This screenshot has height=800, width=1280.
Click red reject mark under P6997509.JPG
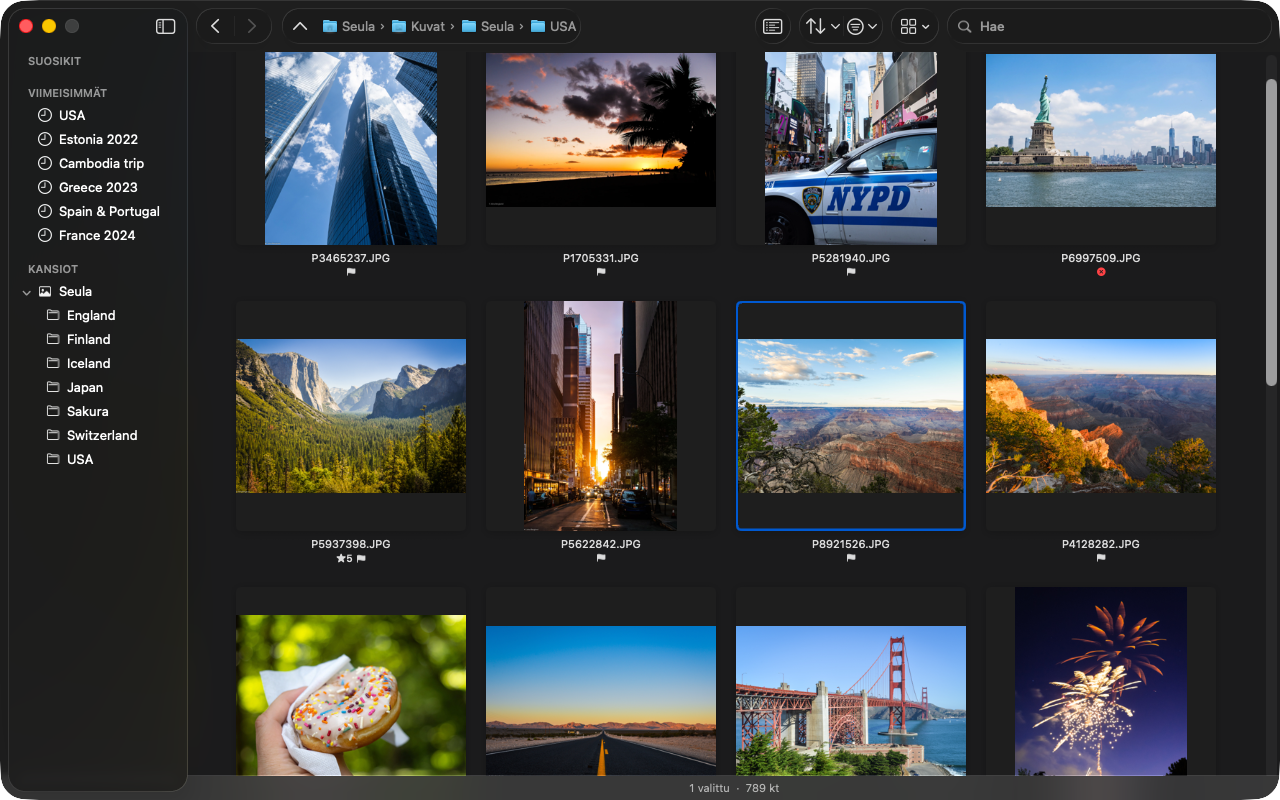pos(1101,272)
